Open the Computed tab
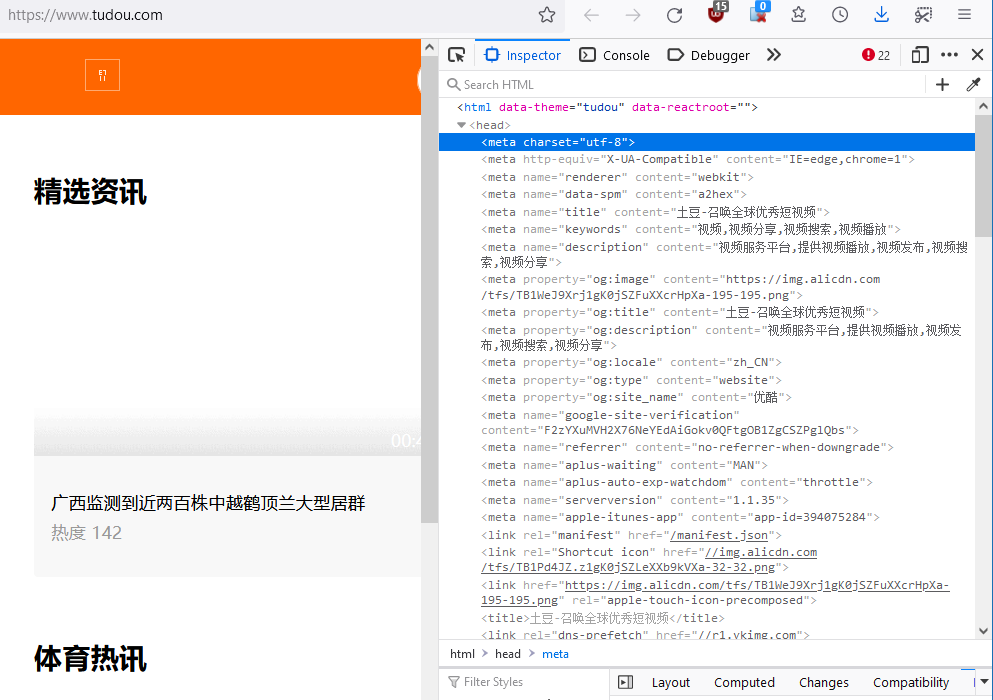993x700 pixels. pyautogui.click(x=744, y=683)
